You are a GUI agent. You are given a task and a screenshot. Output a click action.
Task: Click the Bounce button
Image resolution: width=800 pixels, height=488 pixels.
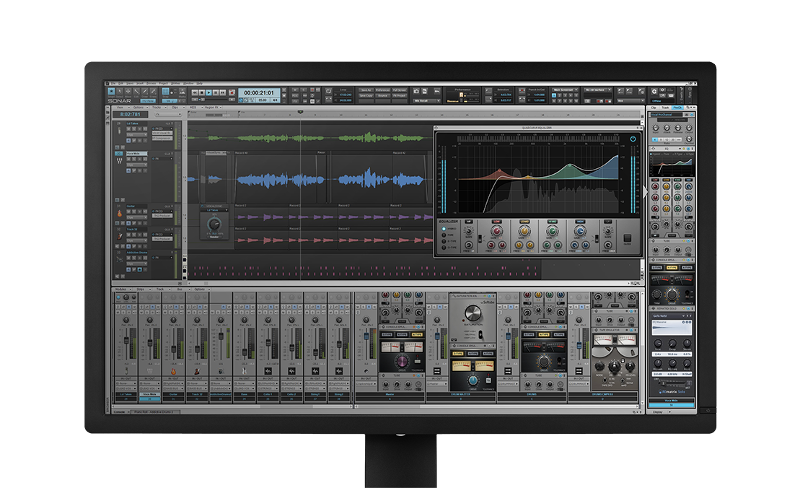tap(383, 95)
